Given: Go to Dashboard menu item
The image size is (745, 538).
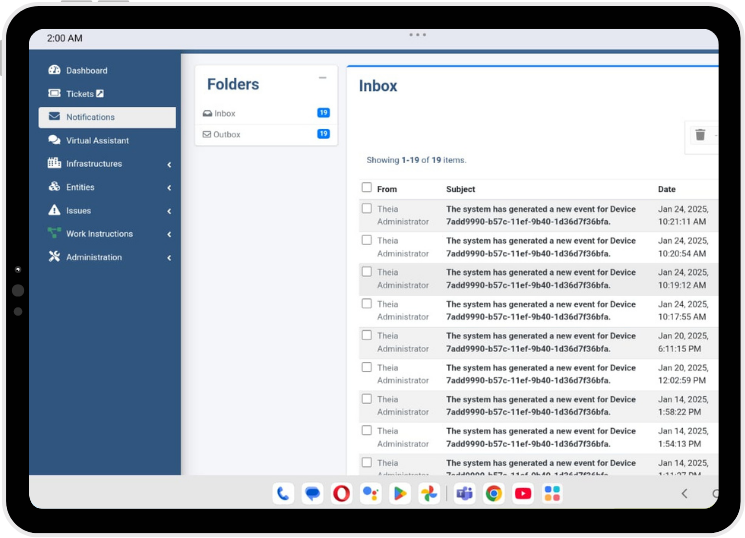Looking at the screenshot, I should coord(107,70).
